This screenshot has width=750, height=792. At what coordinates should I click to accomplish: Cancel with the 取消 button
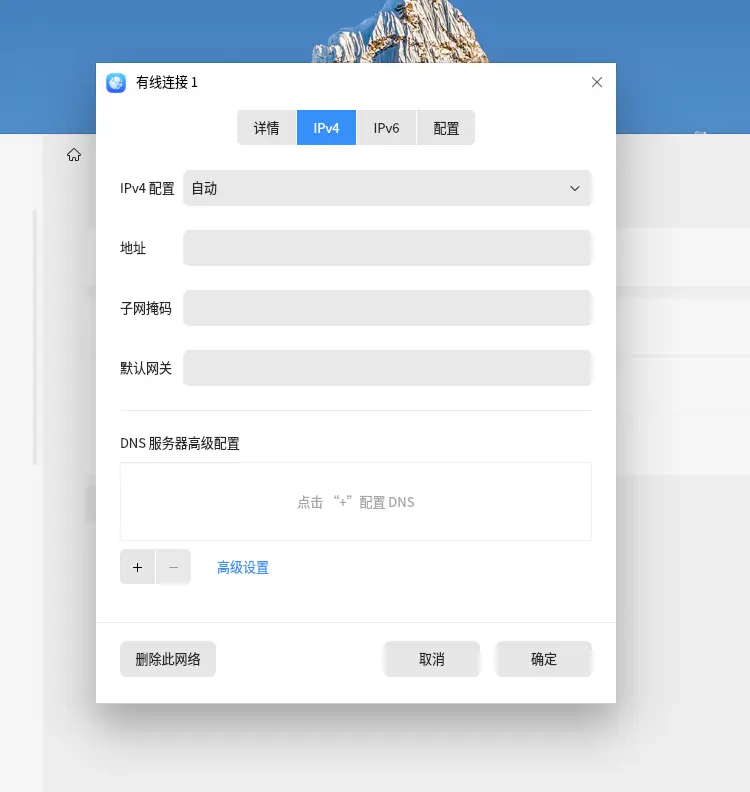(432, 659)
